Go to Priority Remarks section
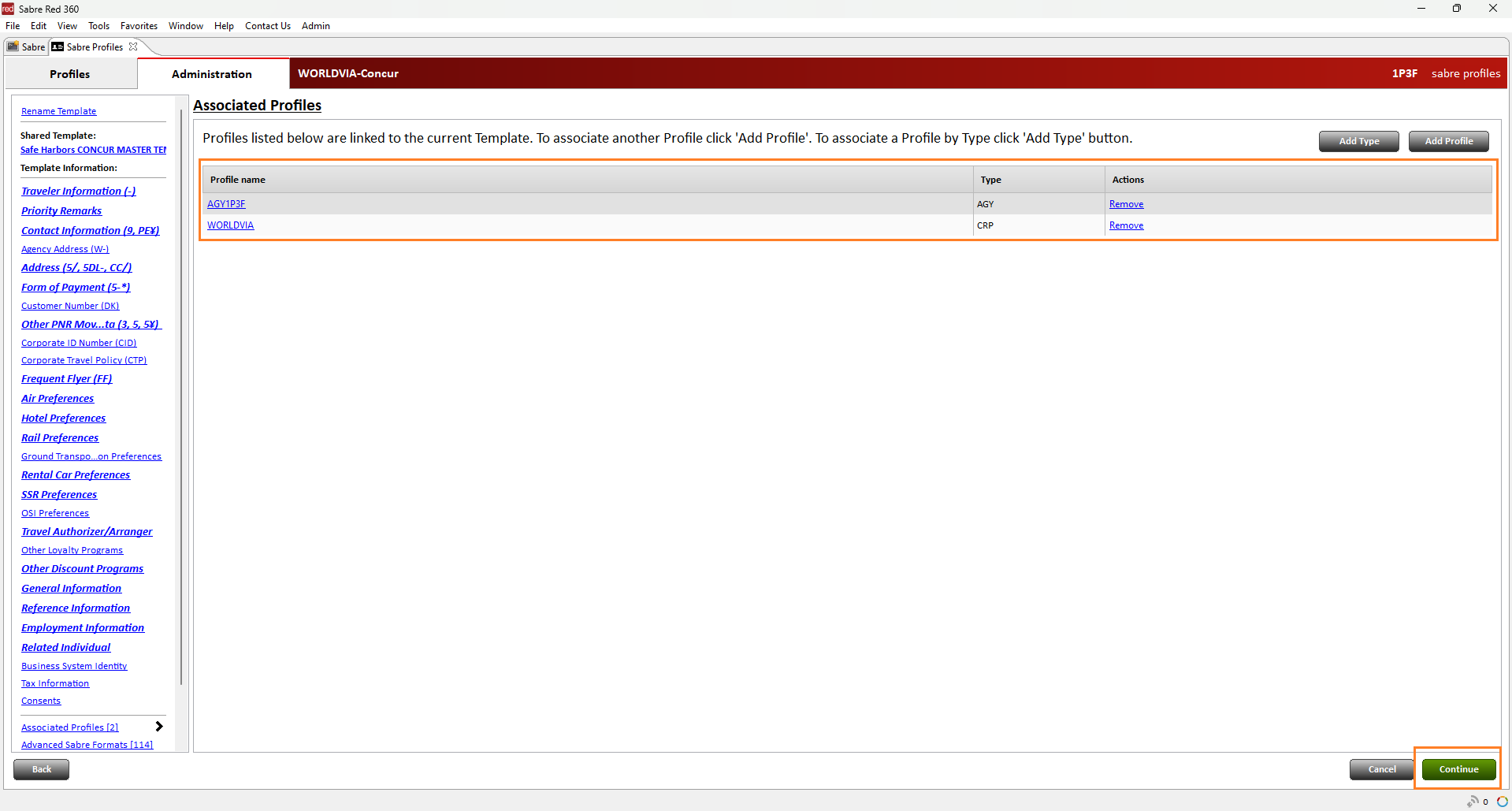This screenshot has width=1512, height=811. [61, 210]
